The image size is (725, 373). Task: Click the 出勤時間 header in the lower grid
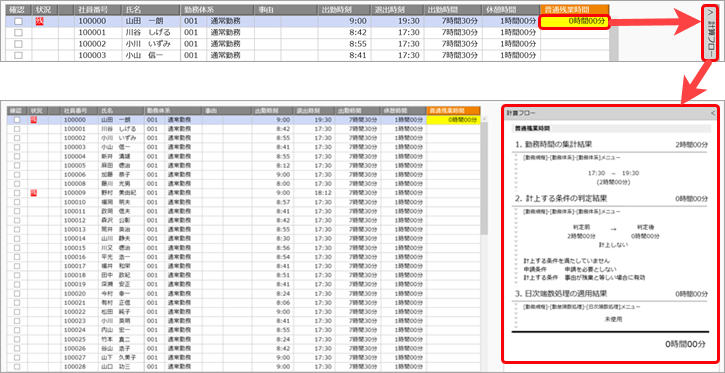coord(357,111)
